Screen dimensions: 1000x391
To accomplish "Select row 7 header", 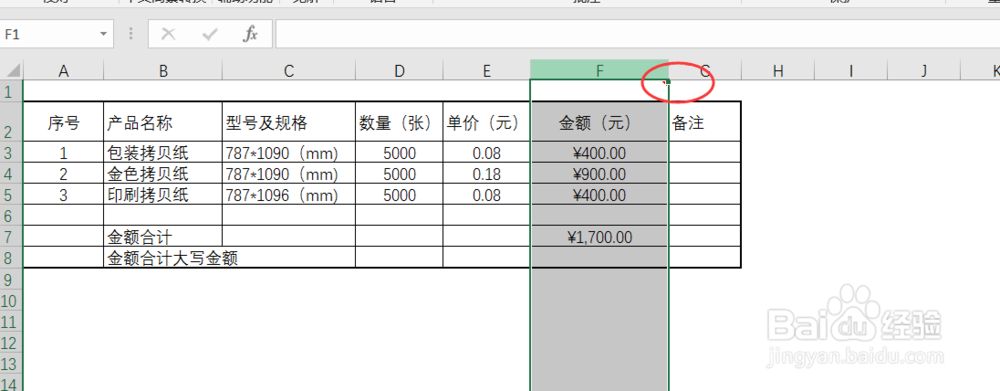I will pos(11,237).
